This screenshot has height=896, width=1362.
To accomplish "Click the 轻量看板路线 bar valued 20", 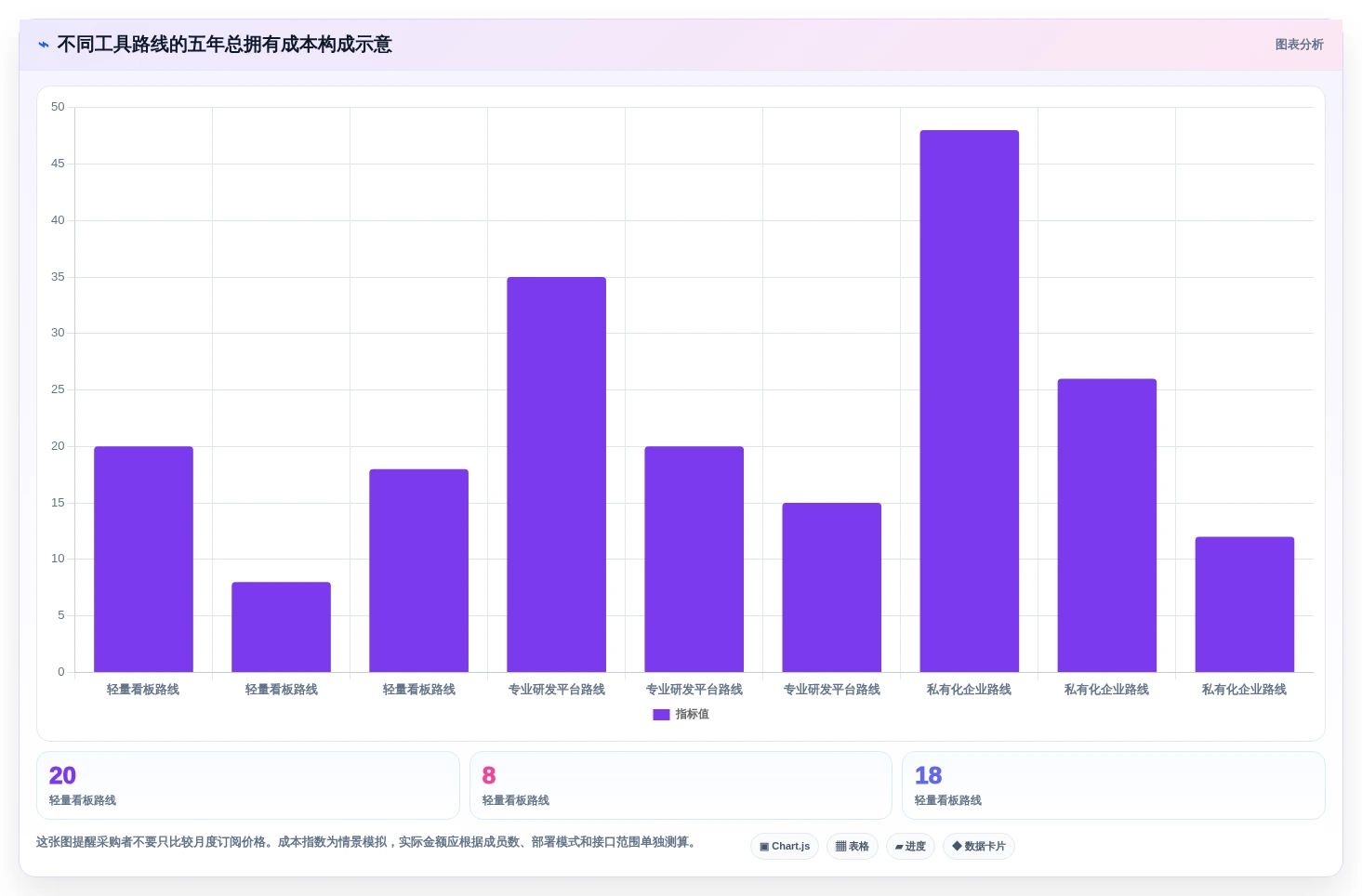I will 143,559.
